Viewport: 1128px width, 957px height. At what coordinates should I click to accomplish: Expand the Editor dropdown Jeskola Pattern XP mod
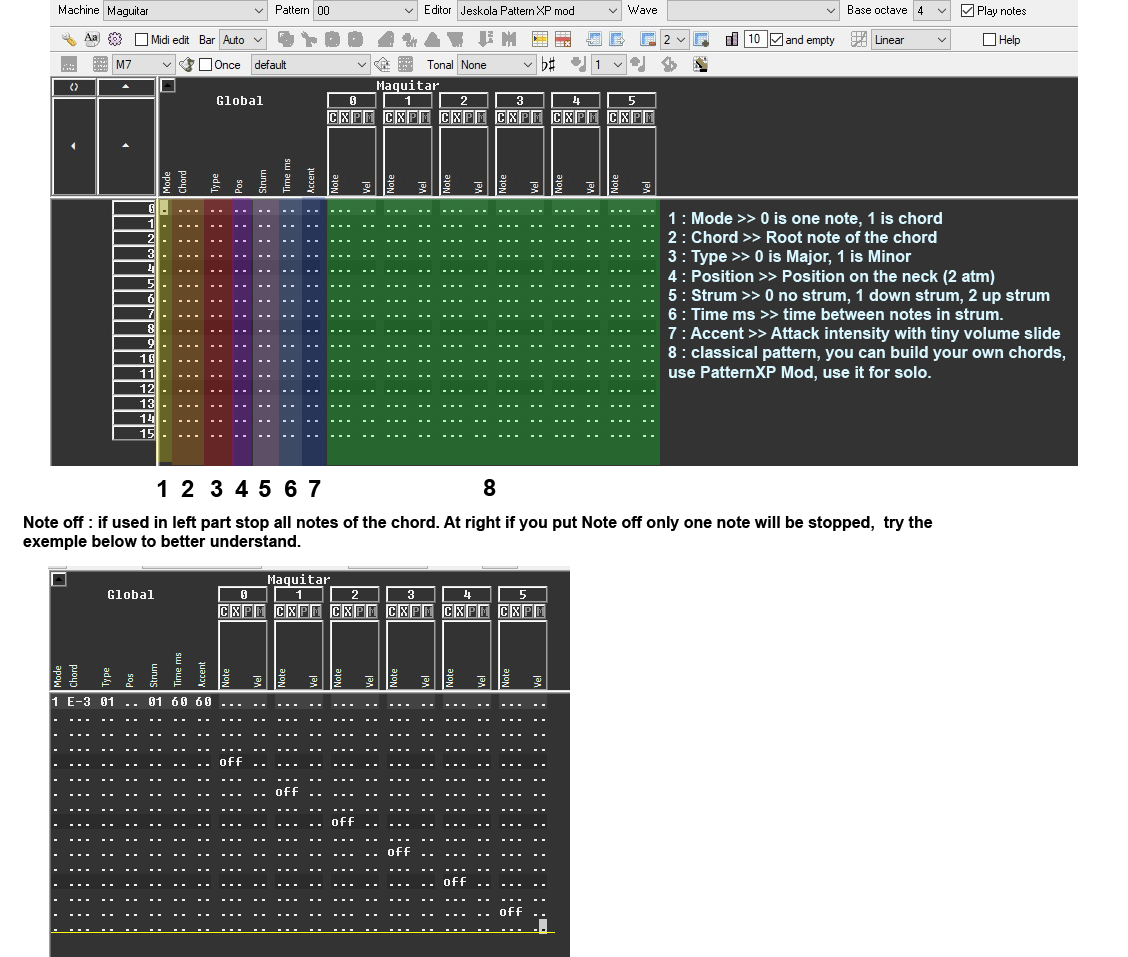click(538, 11)
